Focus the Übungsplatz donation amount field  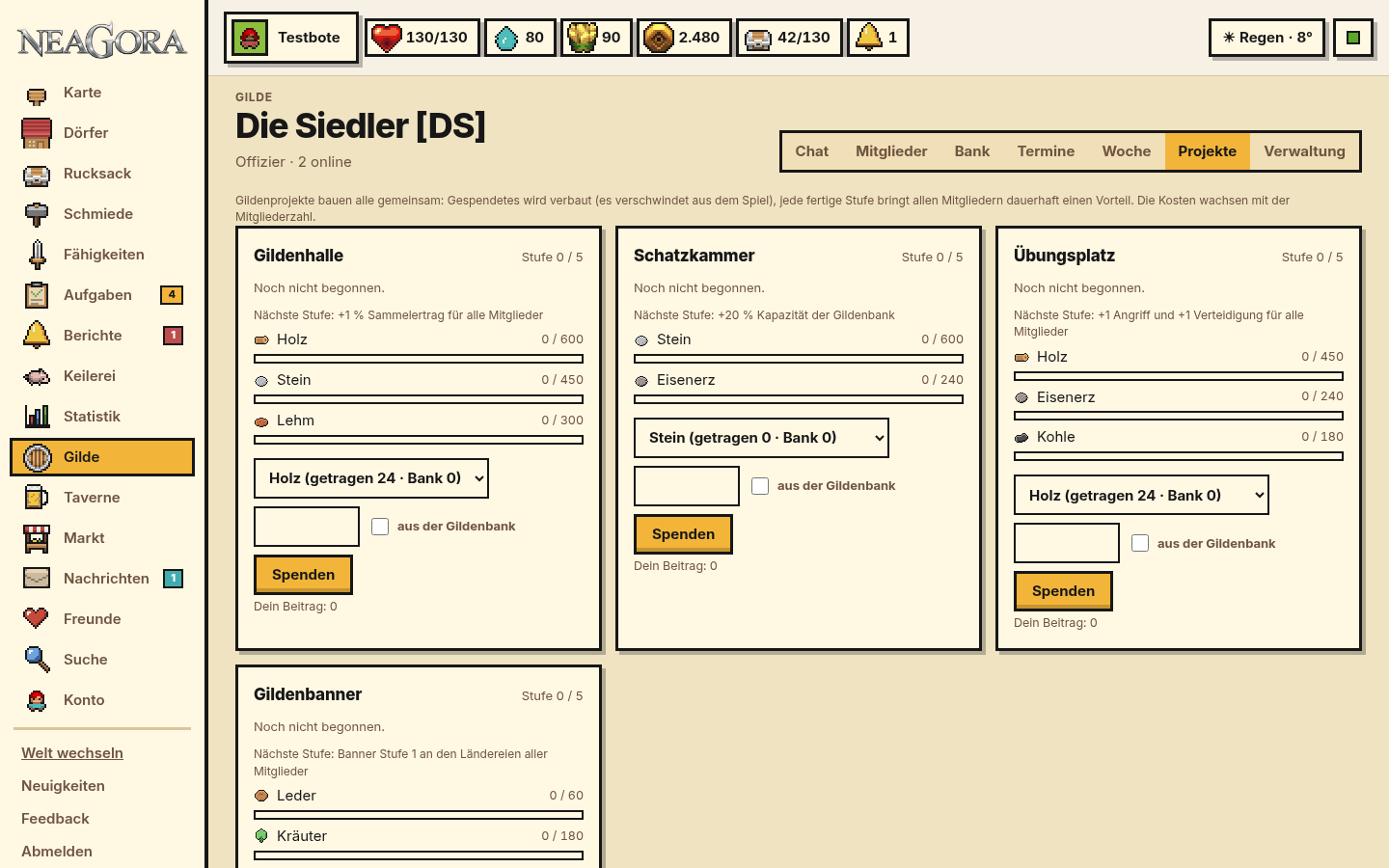pos(1067,543)
